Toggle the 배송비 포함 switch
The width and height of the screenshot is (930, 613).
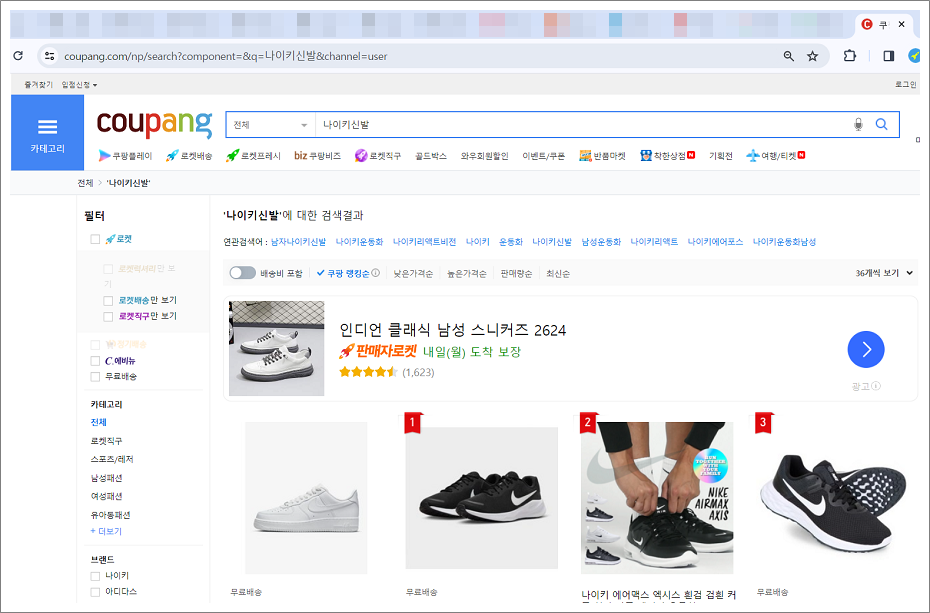click(x=242, y=273)
